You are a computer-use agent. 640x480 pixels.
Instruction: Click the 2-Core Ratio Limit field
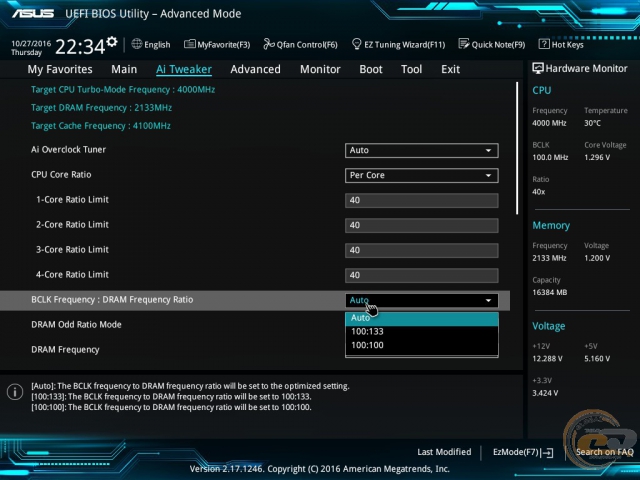coord(422,225)
